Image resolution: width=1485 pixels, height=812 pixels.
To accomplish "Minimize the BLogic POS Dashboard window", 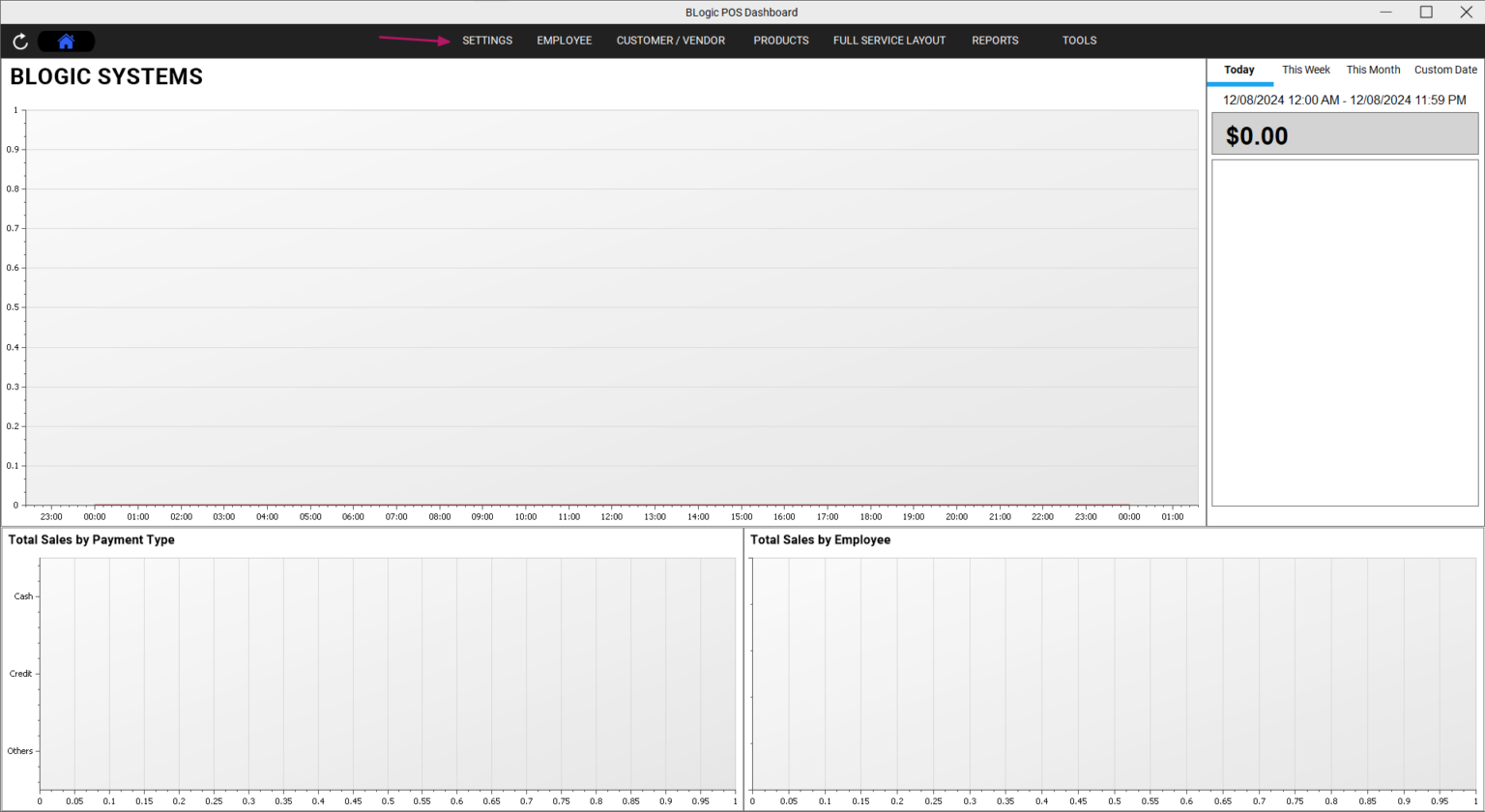I will [1385, 12].
